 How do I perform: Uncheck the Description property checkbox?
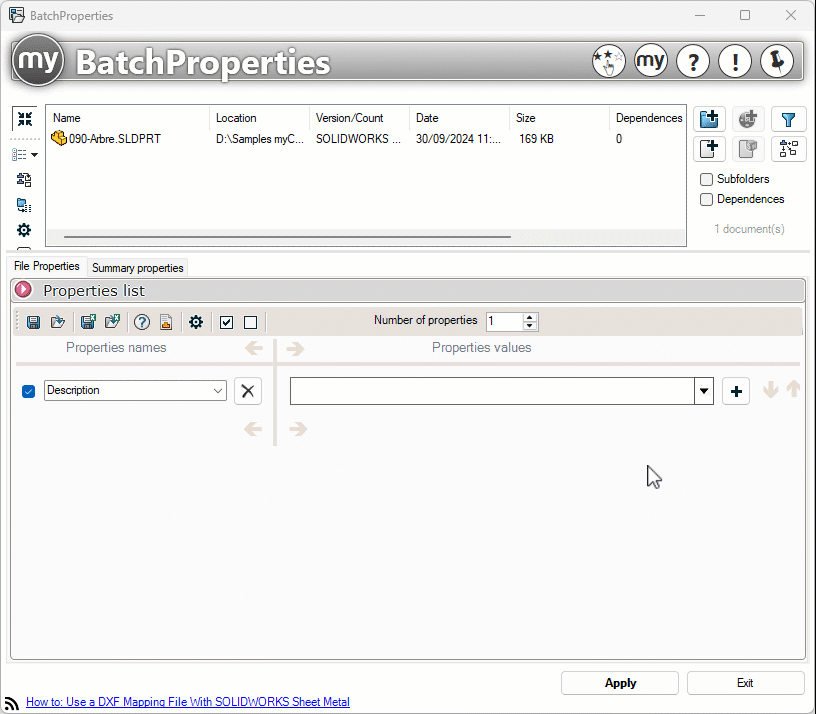tap(28, 391)
